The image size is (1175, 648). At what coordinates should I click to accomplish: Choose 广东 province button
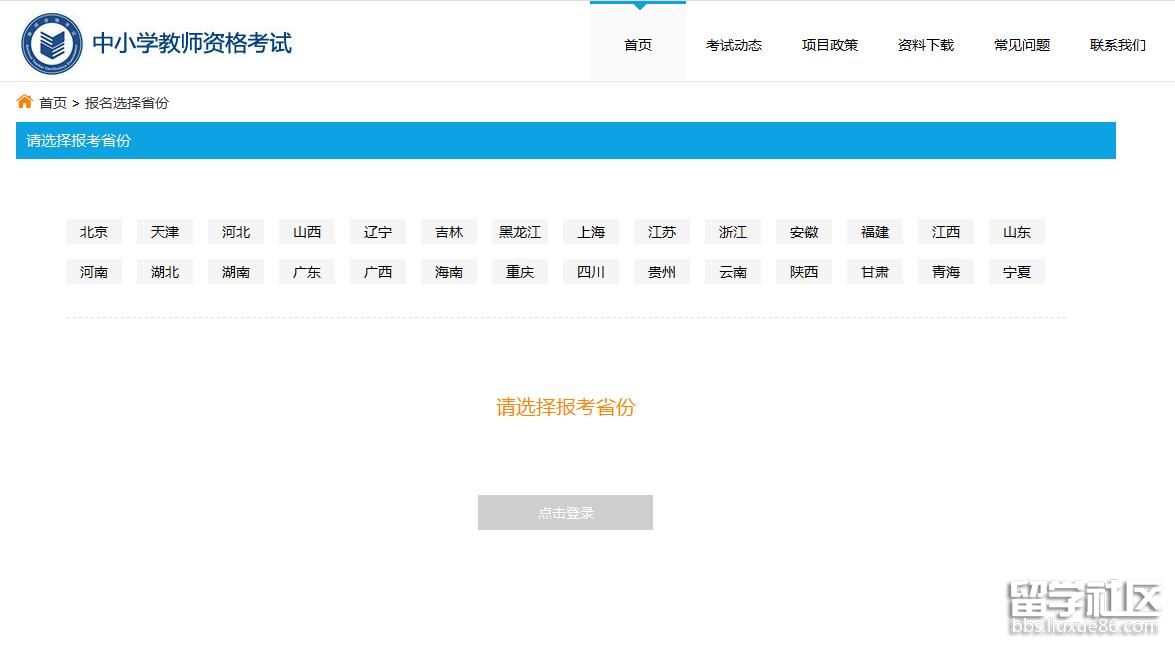pyautogui.click(x=307, y=272)
